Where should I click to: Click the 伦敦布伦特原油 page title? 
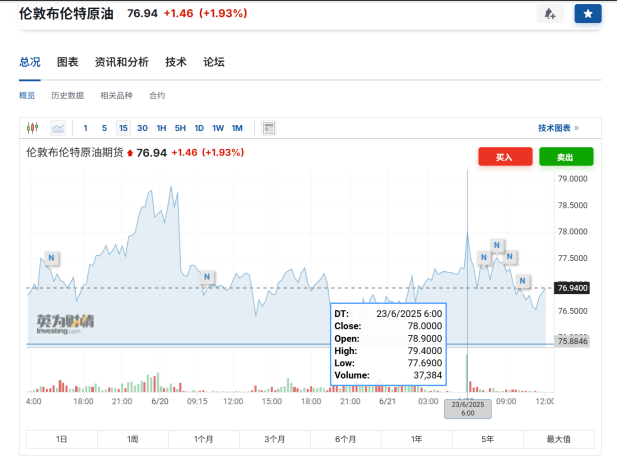tap(67, 13)
